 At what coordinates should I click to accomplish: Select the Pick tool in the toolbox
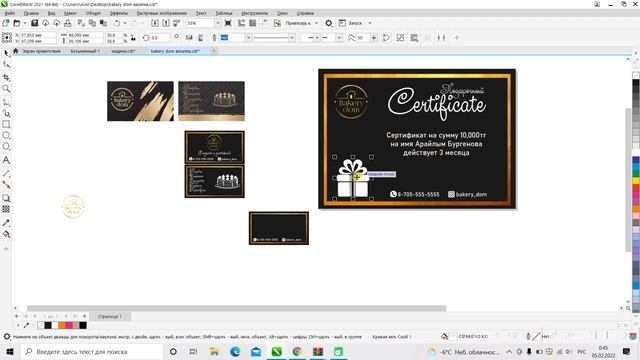point(6,53)
